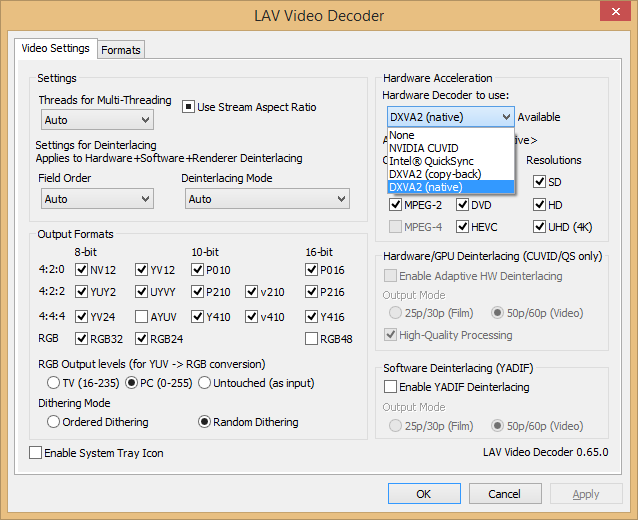Uncheck P210 output format
This screenshot has width=638, height=520.
pyautogui.click(x=197, y=292)
